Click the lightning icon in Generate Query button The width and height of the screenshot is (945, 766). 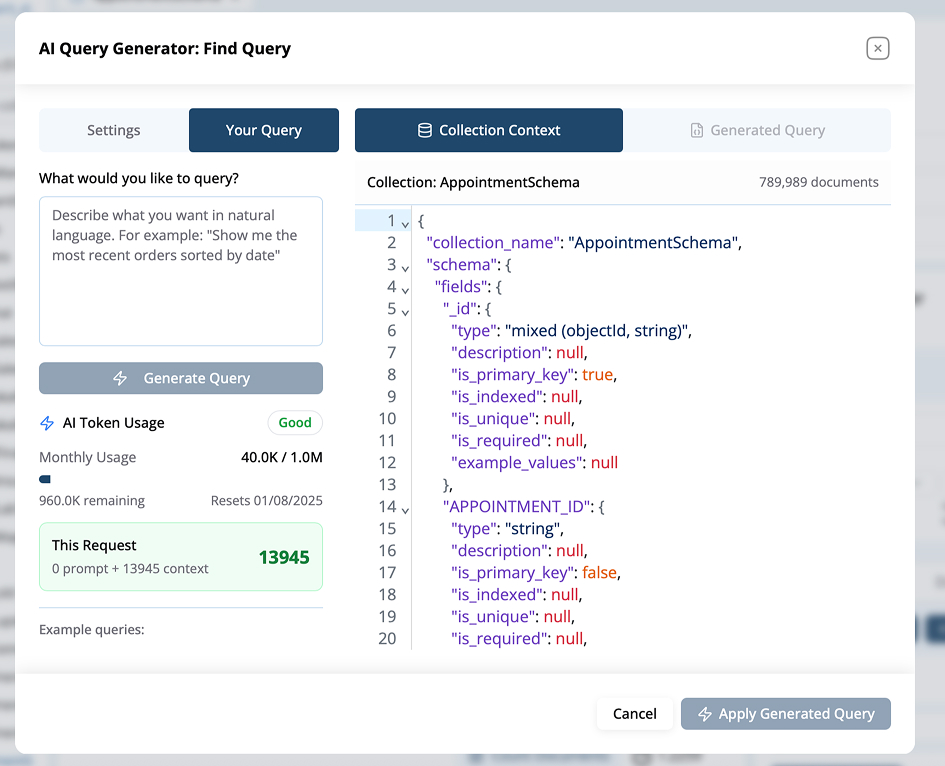120,378
